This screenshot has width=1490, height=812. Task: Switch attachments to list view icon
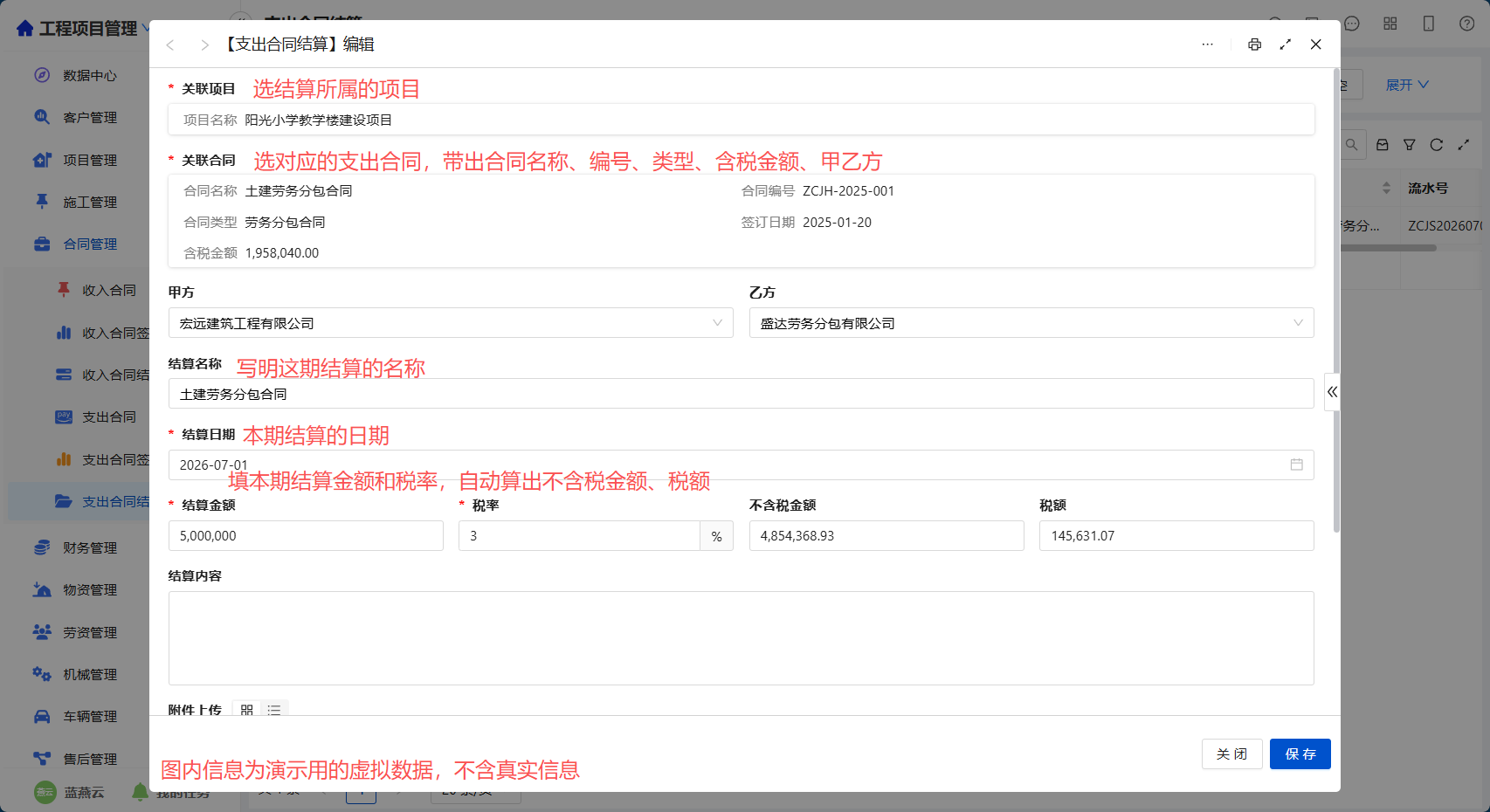coord(274,710)
